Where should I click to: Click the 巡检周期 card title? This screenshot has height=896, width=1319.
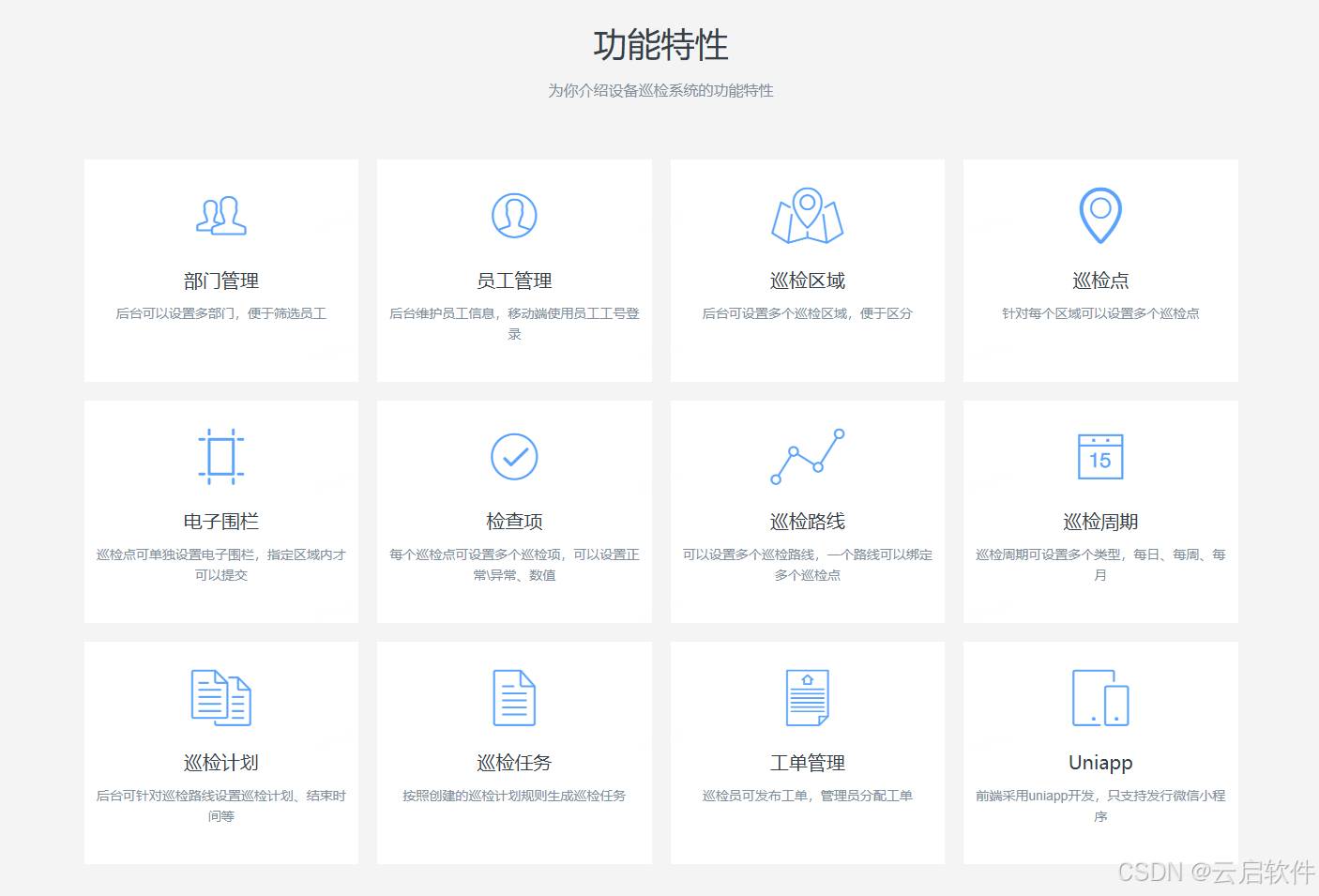point(1100,522)
